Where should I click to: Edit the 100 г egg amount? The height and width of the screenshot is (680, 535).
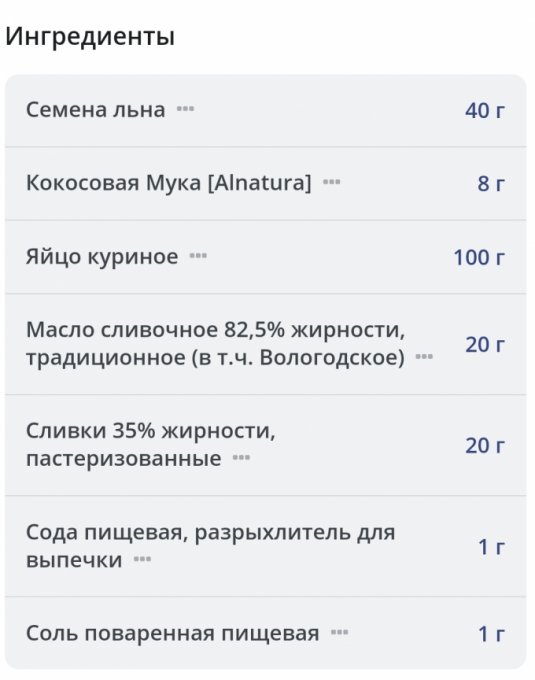click(x=479, y=257)
